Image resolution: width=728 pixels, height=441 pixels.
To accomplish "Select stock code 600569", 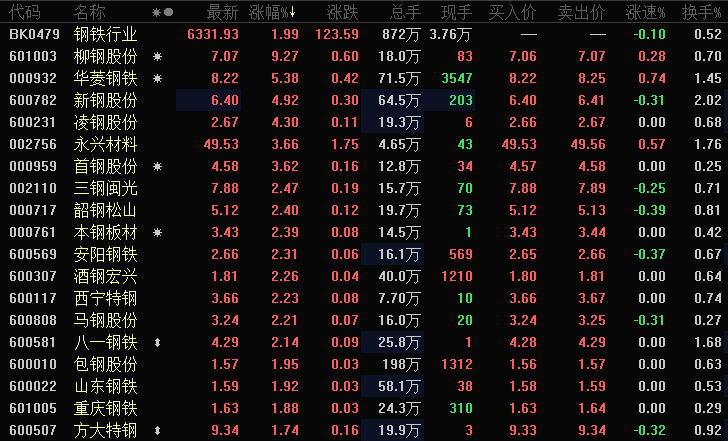I will point(33,254).
